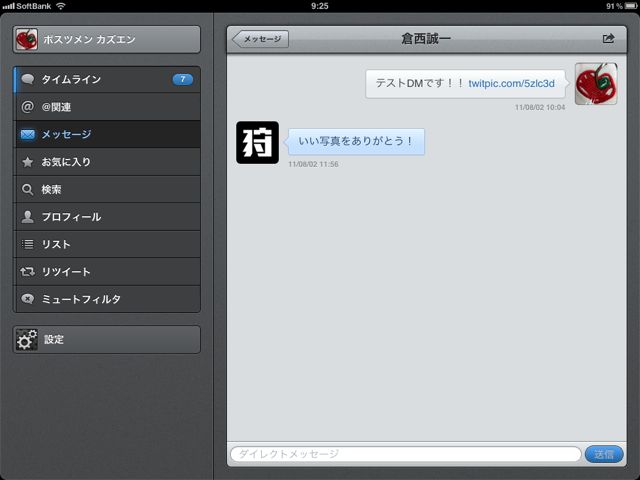The image size is (640, 480).
Task: Tap the Wi-Fi icon in status bar
Action: [61, 6]
